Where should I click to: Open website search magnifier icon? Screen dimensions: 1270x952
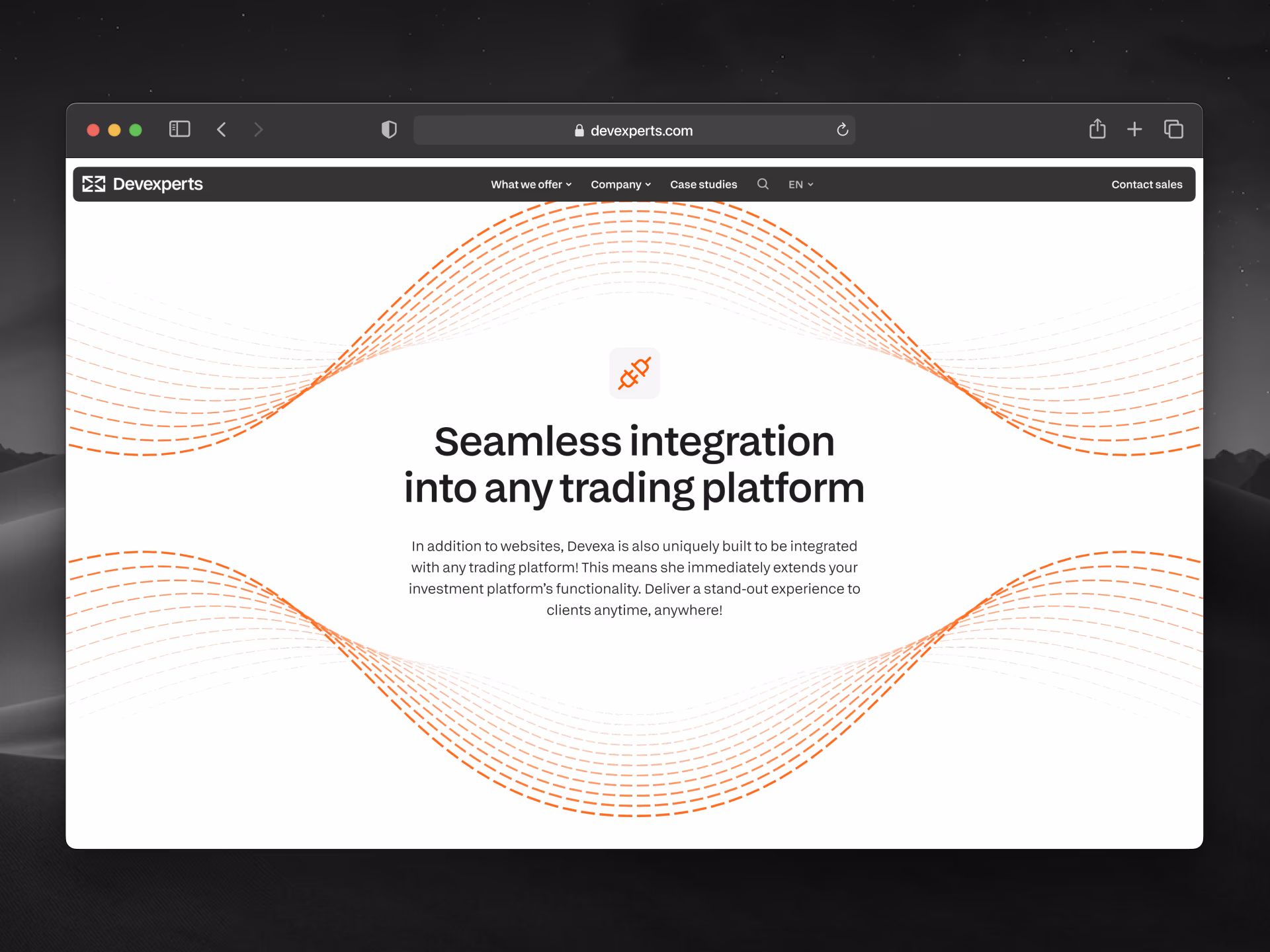763,184
